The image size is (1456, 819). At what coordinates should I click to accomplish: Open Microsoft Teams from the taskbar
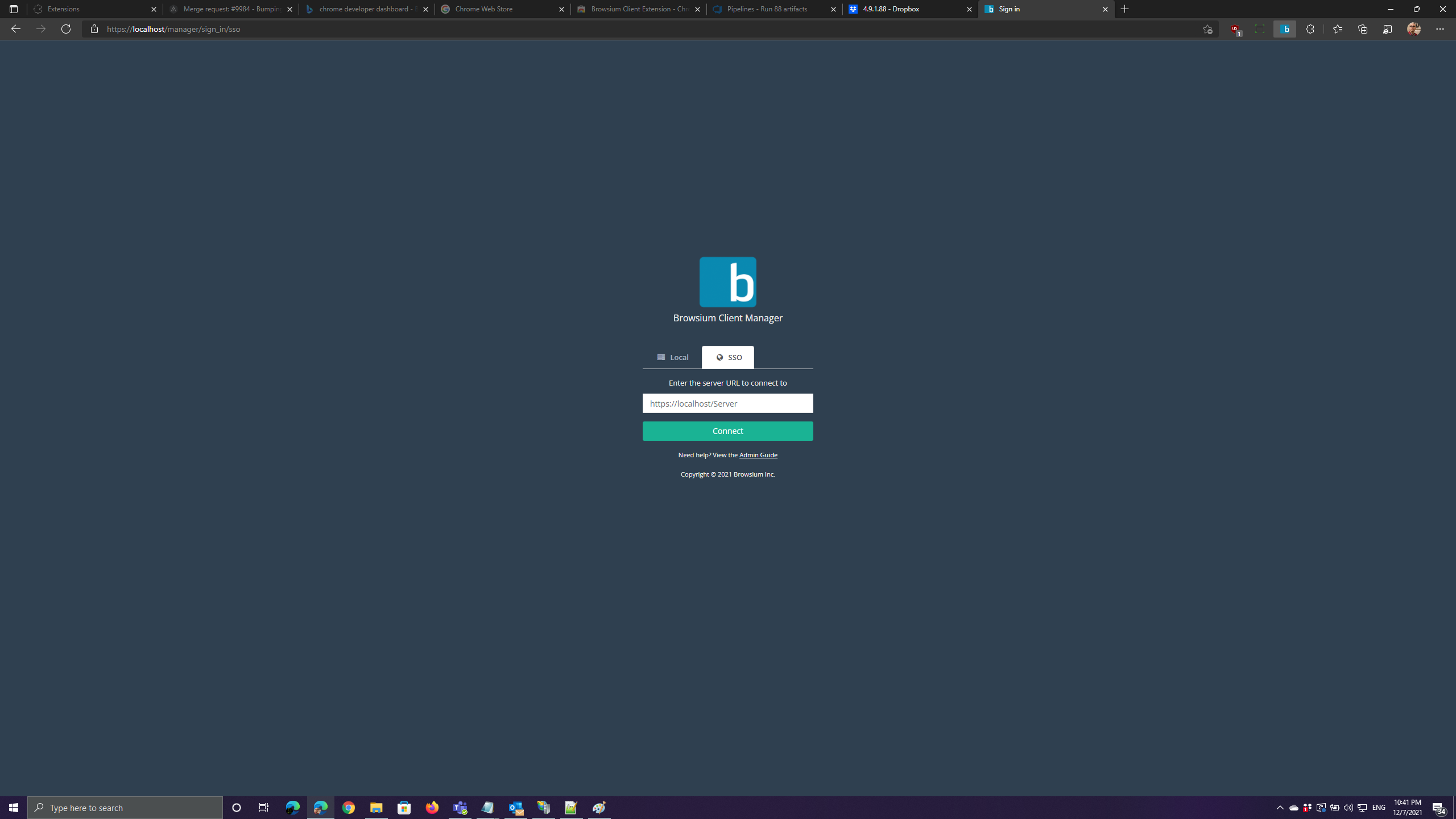[x=460, y=808]
